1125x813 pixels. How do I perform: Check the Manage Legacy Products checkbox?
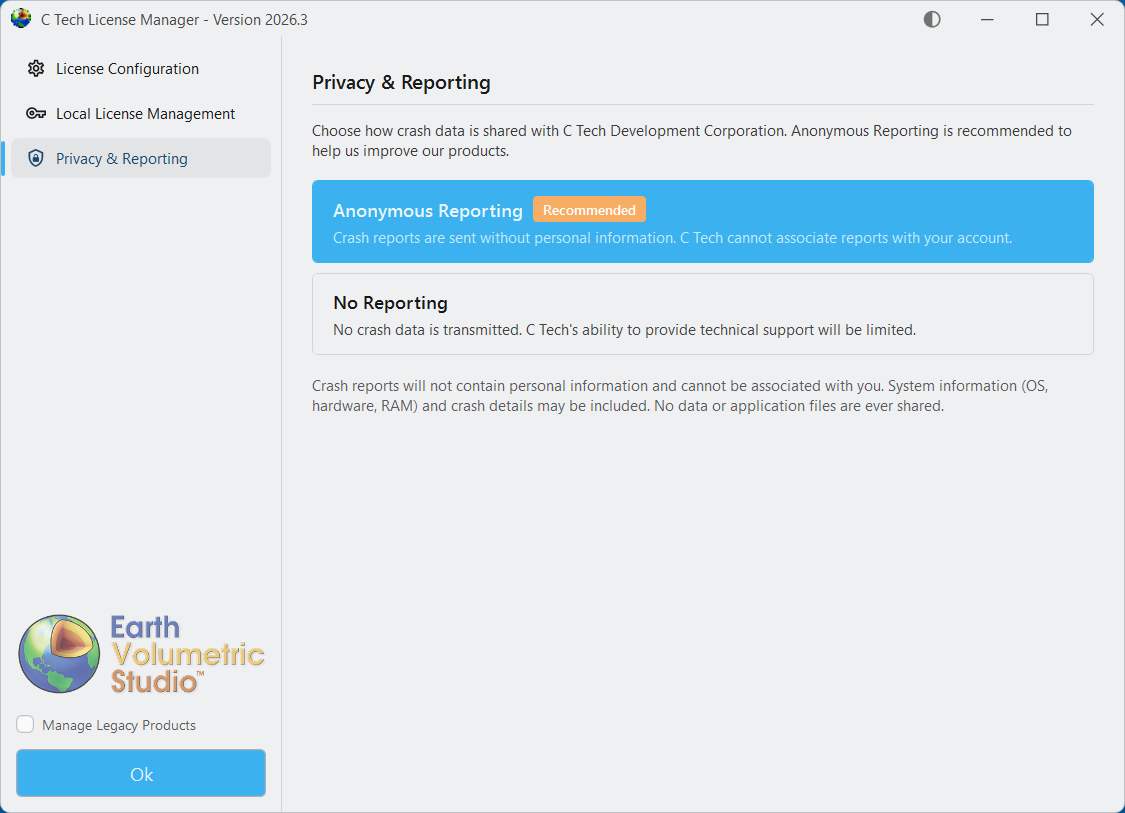click(x=24, y=724)
